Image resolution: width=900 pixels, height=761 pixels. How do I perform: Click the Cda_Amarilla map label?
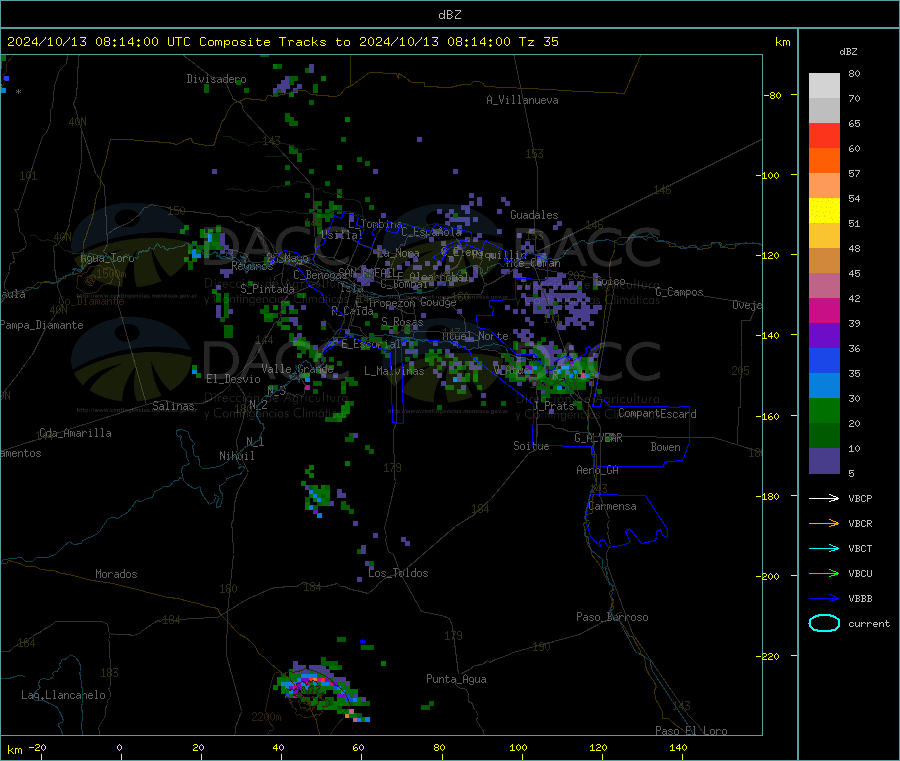point(75,433)
